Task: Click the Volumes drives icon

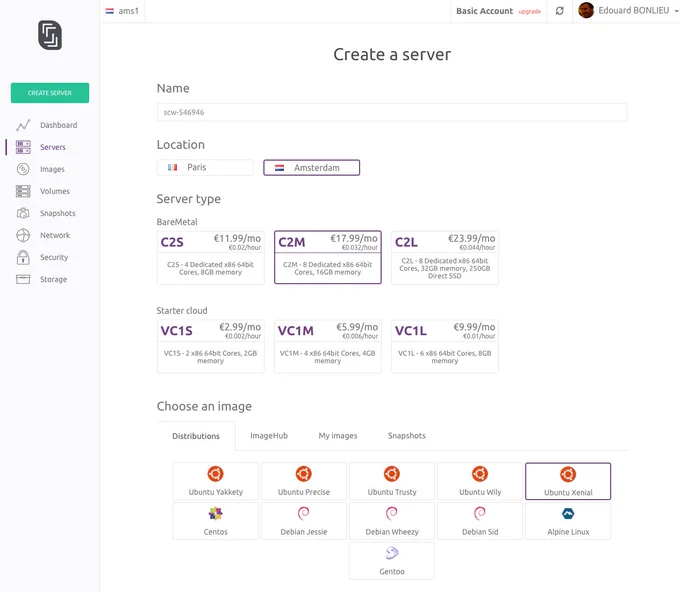Action: point(23,191)
